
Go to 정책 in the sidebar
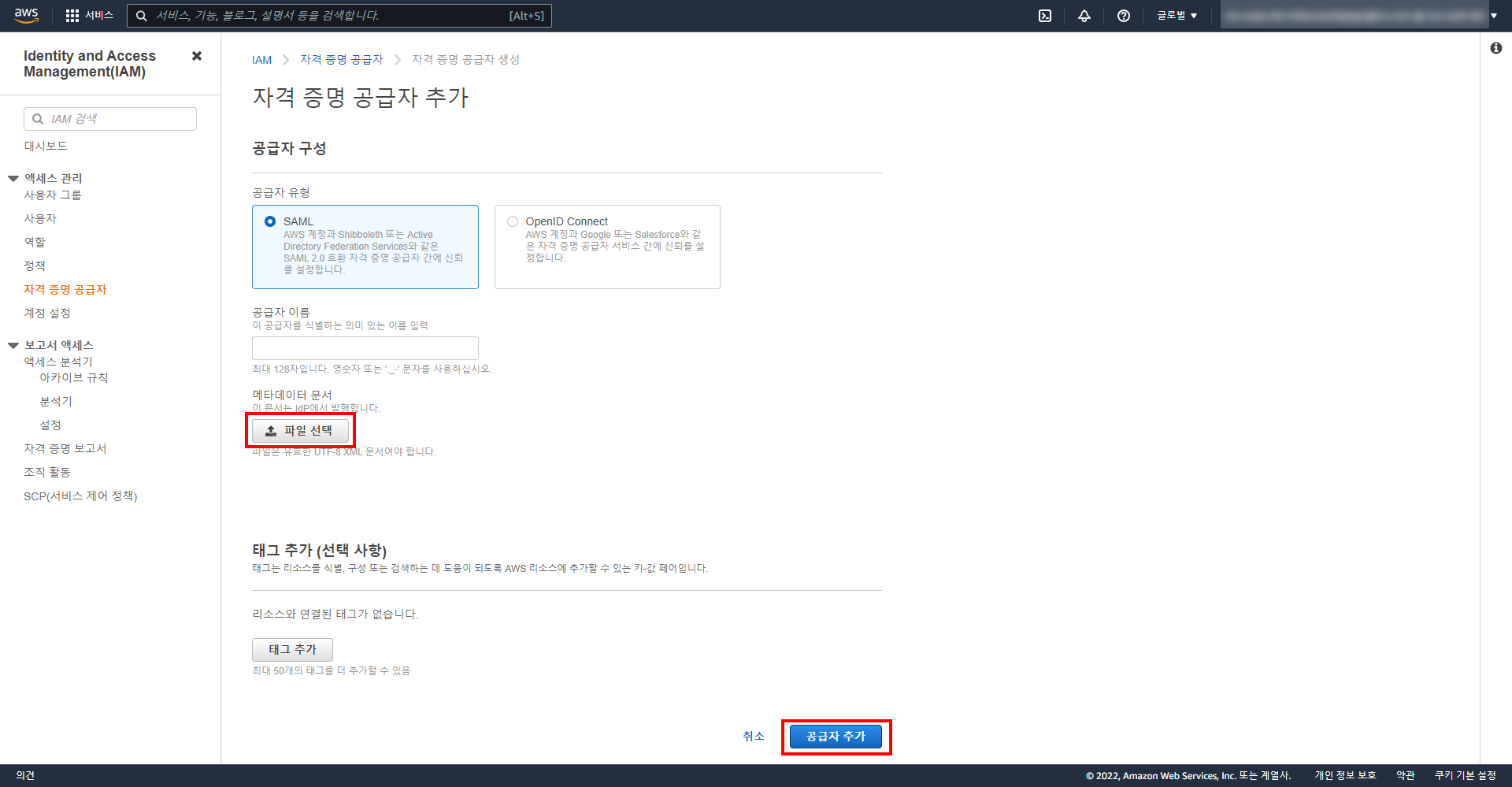tap(35, 265)
